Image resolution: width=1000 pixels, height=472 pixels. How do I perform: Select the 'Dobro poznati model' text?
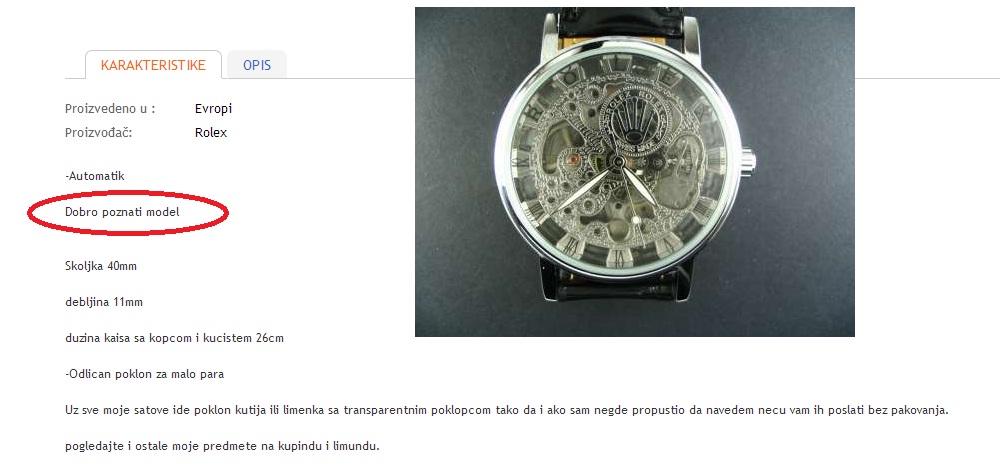(x=122, y=212)
